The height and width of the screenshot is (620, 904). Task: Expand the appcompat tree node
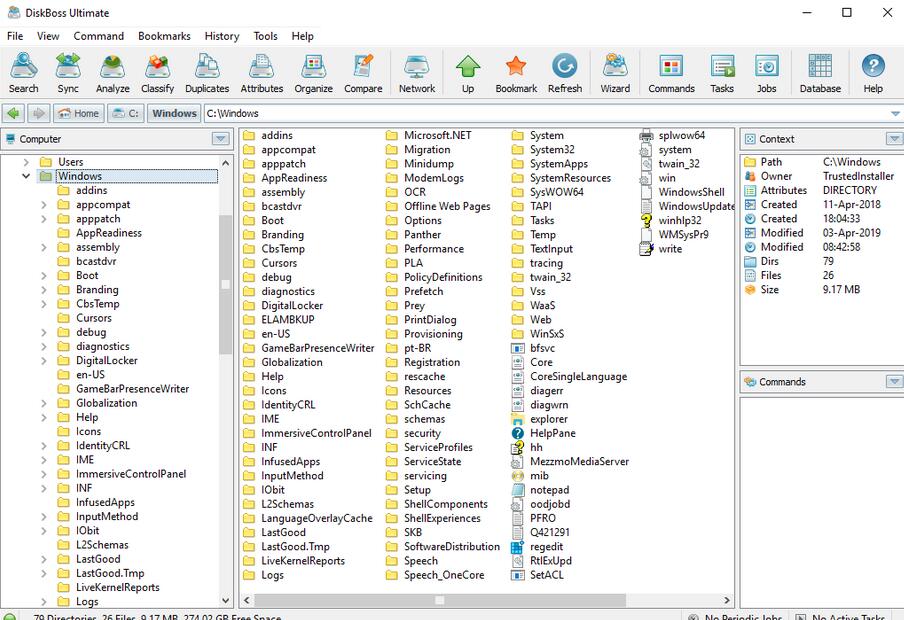point(44,205)
